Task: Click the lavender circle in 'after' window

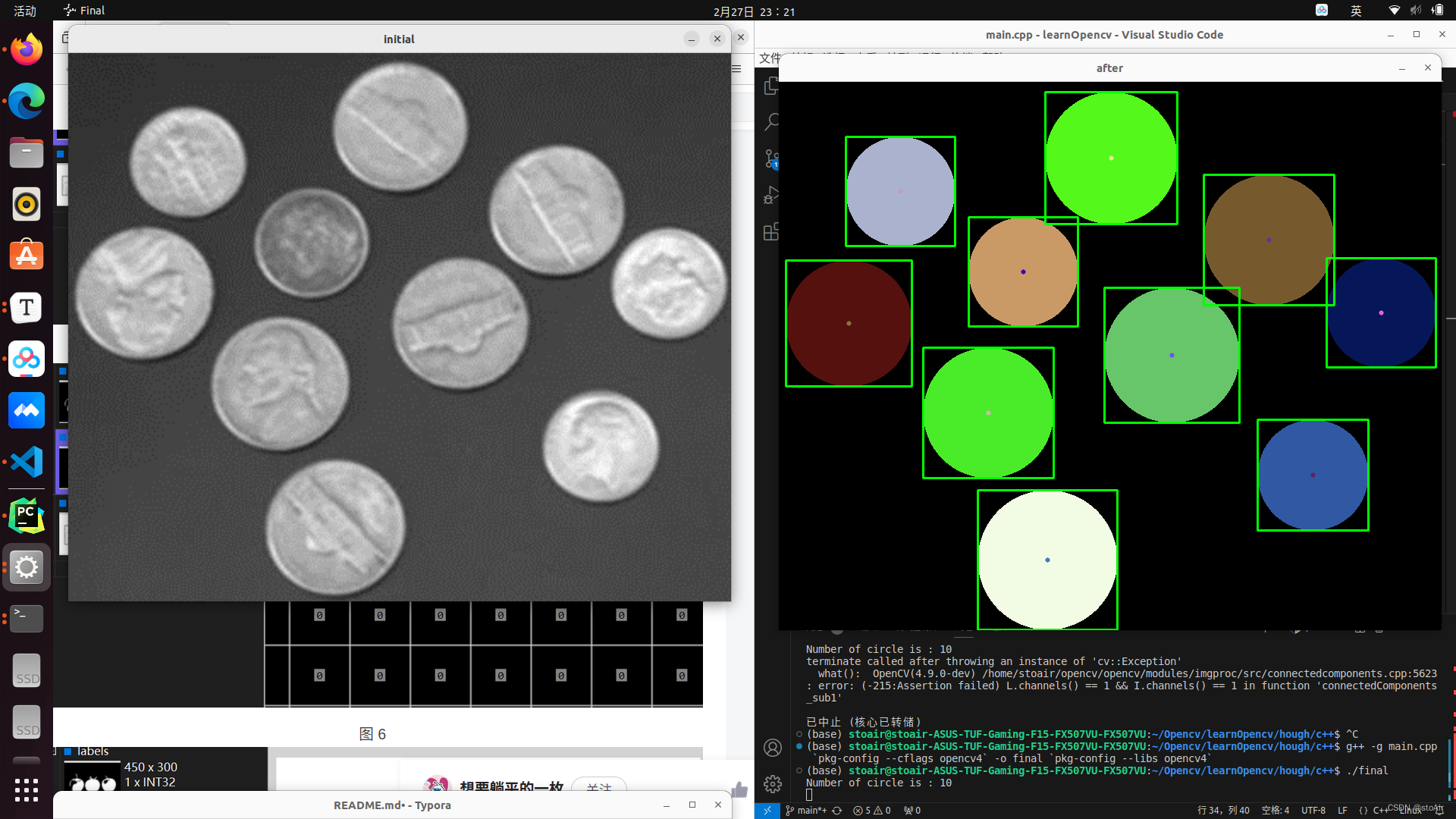Action: 900,191
